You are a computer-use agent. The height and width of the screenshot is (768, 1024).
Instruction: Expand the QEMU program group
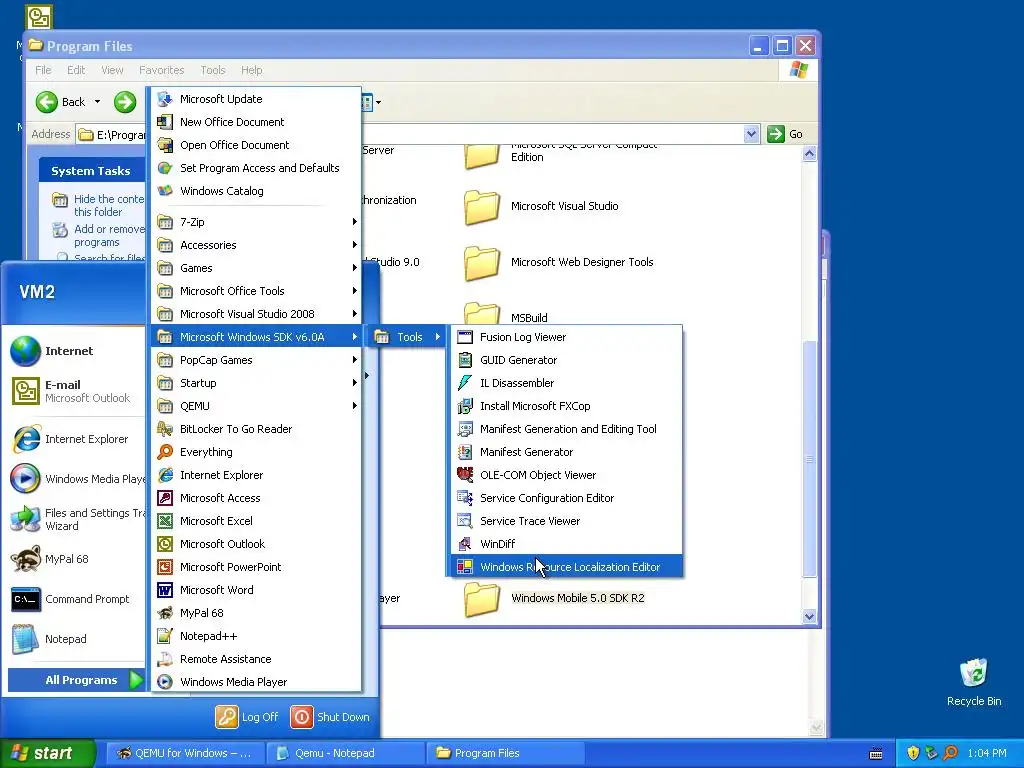pos(256,406)
